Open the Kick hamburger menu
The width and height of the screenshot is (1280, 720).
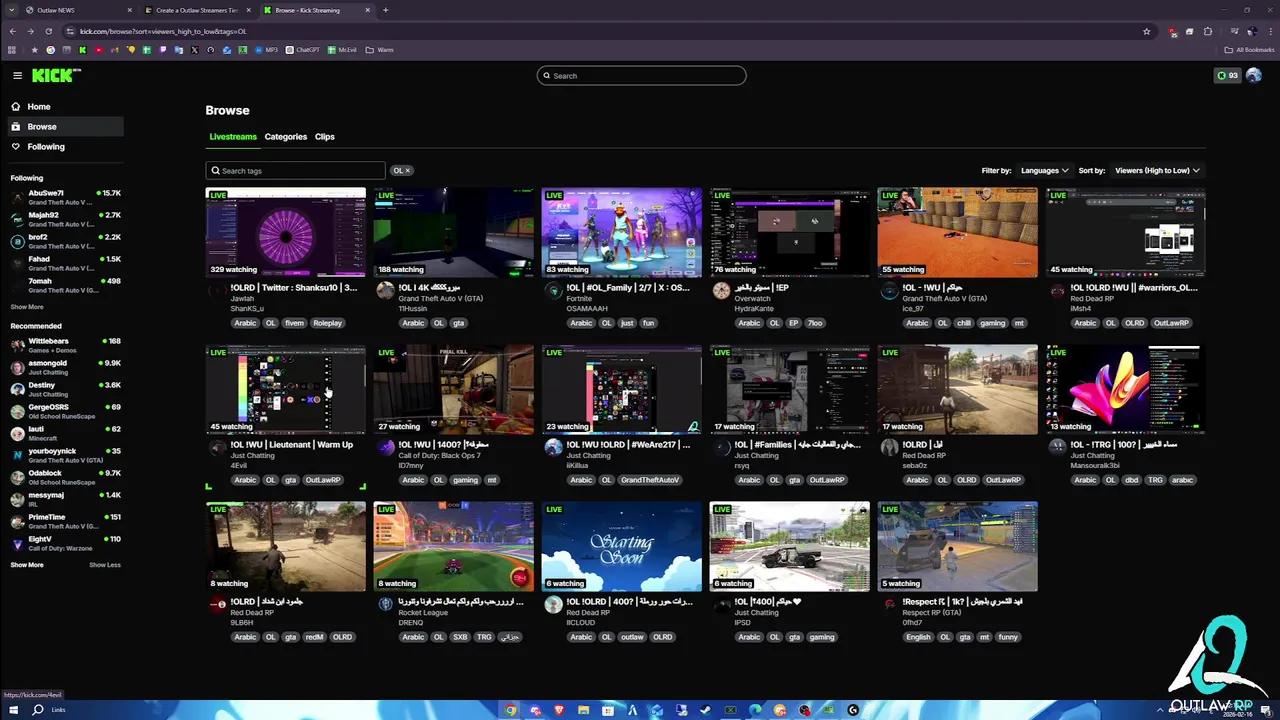(x=17, y=75)
